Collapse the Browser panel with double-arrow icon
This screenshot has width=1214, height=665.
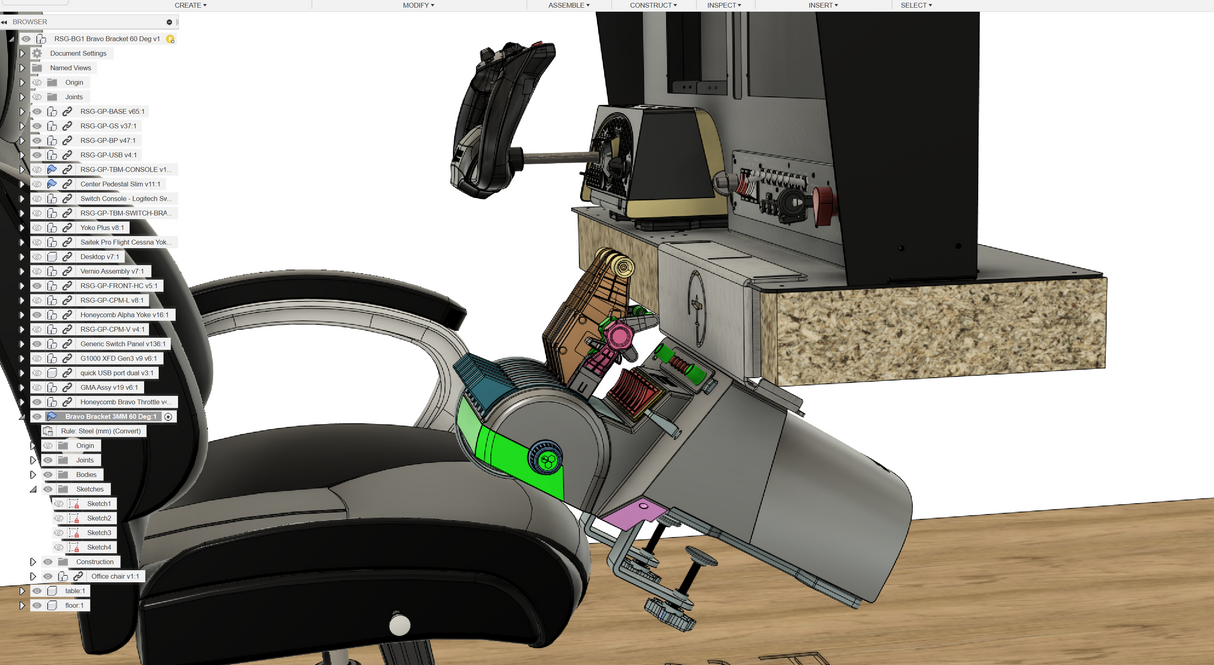pyautogui.click(x=5, y=21)
